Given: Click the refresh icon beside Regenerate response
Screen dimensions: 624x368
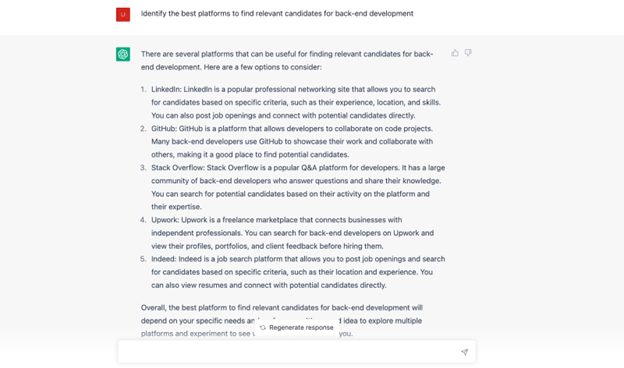Looking at the screenshot, I should 263,328.
